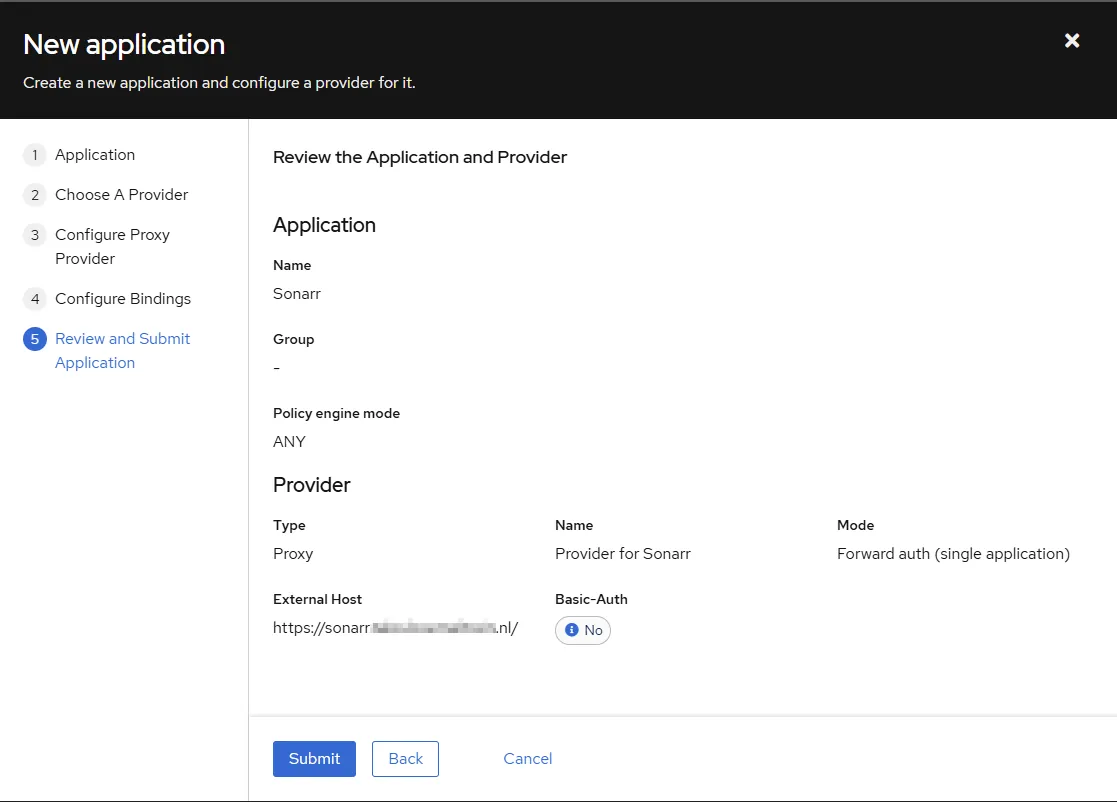This screenshot has width=1117, height=802.
Task: Submit the new application
Action: 314,758
